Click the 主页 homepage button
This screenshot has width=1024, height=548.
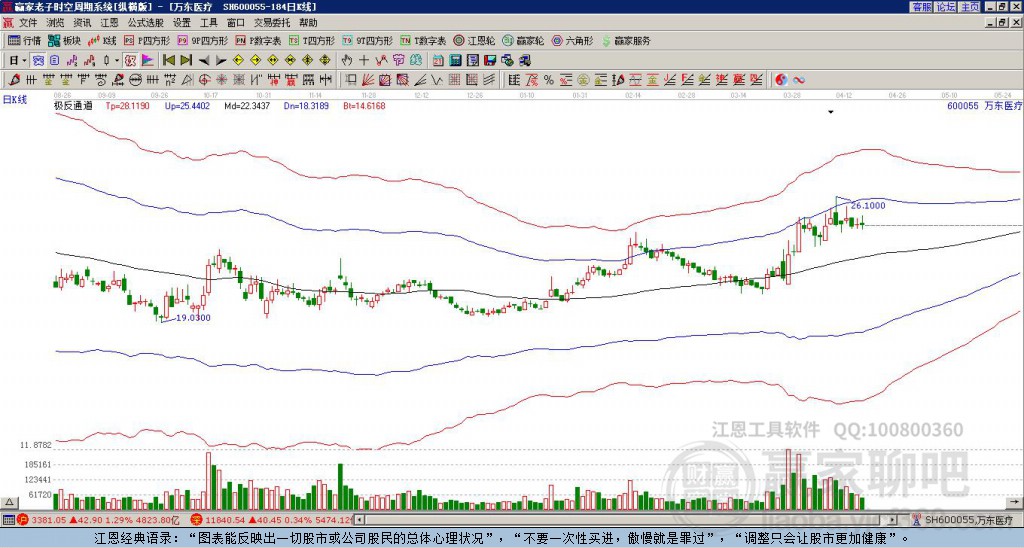pos(970,7)
